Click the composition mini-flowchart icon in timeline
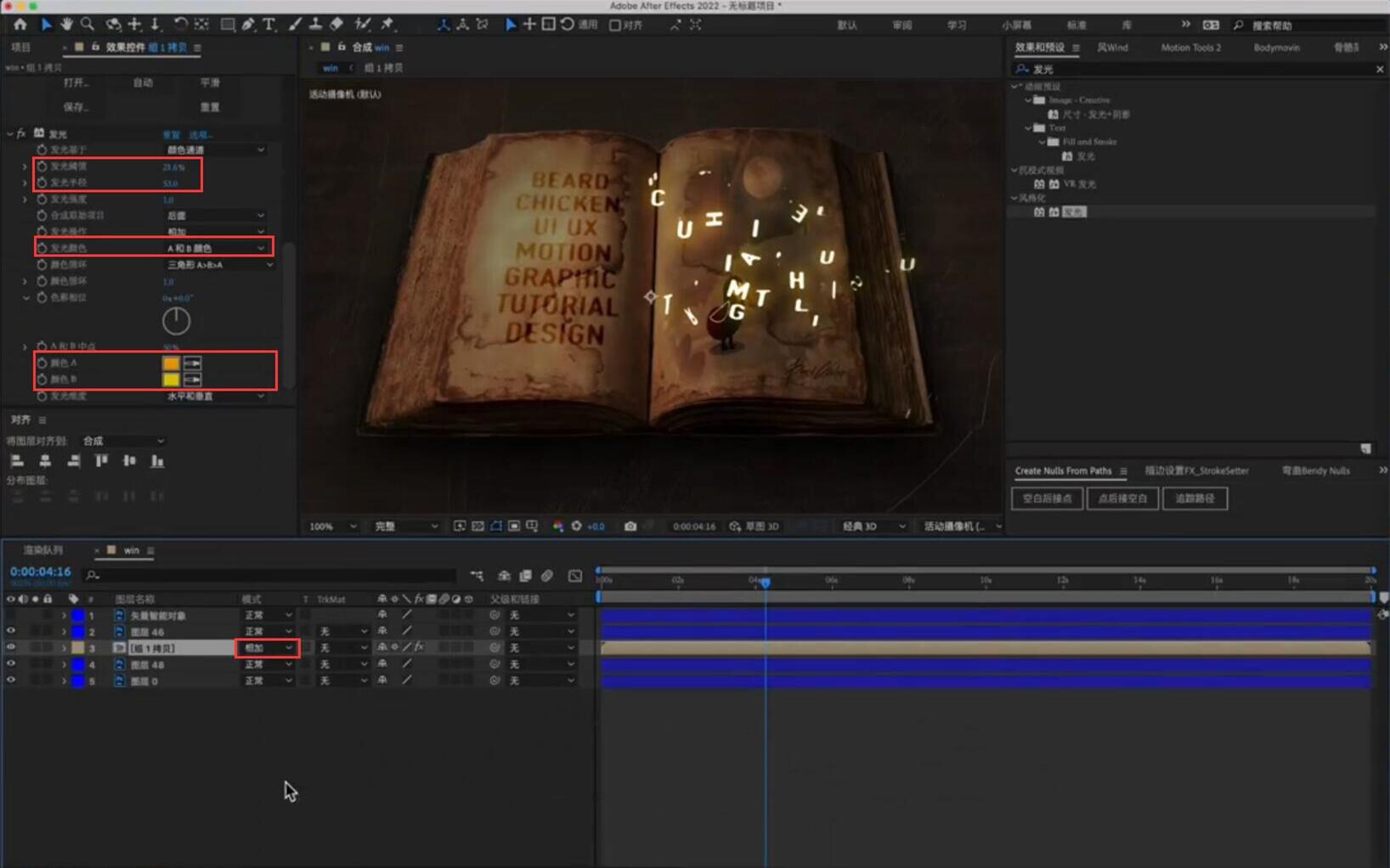 (x=477, y=576)
